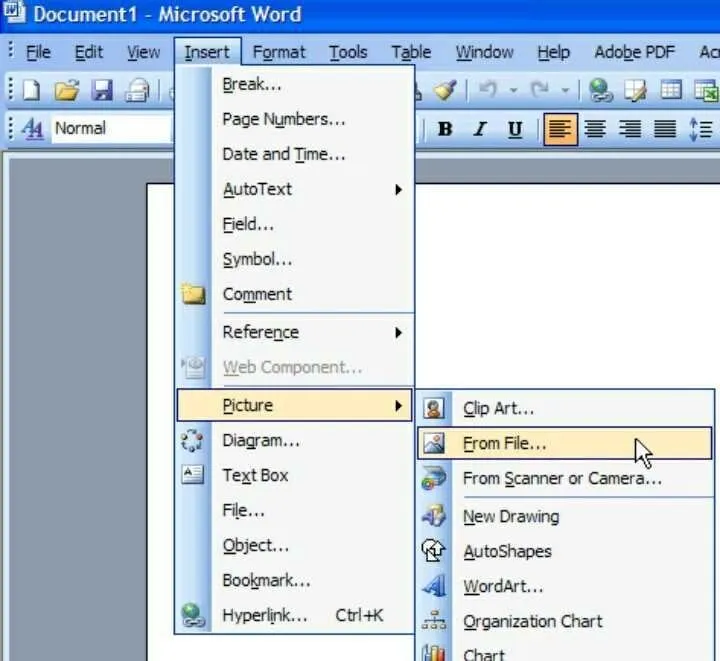Click the Open folder toolbar icon
Viewport: 720px width, 661px height.
[x=67, y=90]
